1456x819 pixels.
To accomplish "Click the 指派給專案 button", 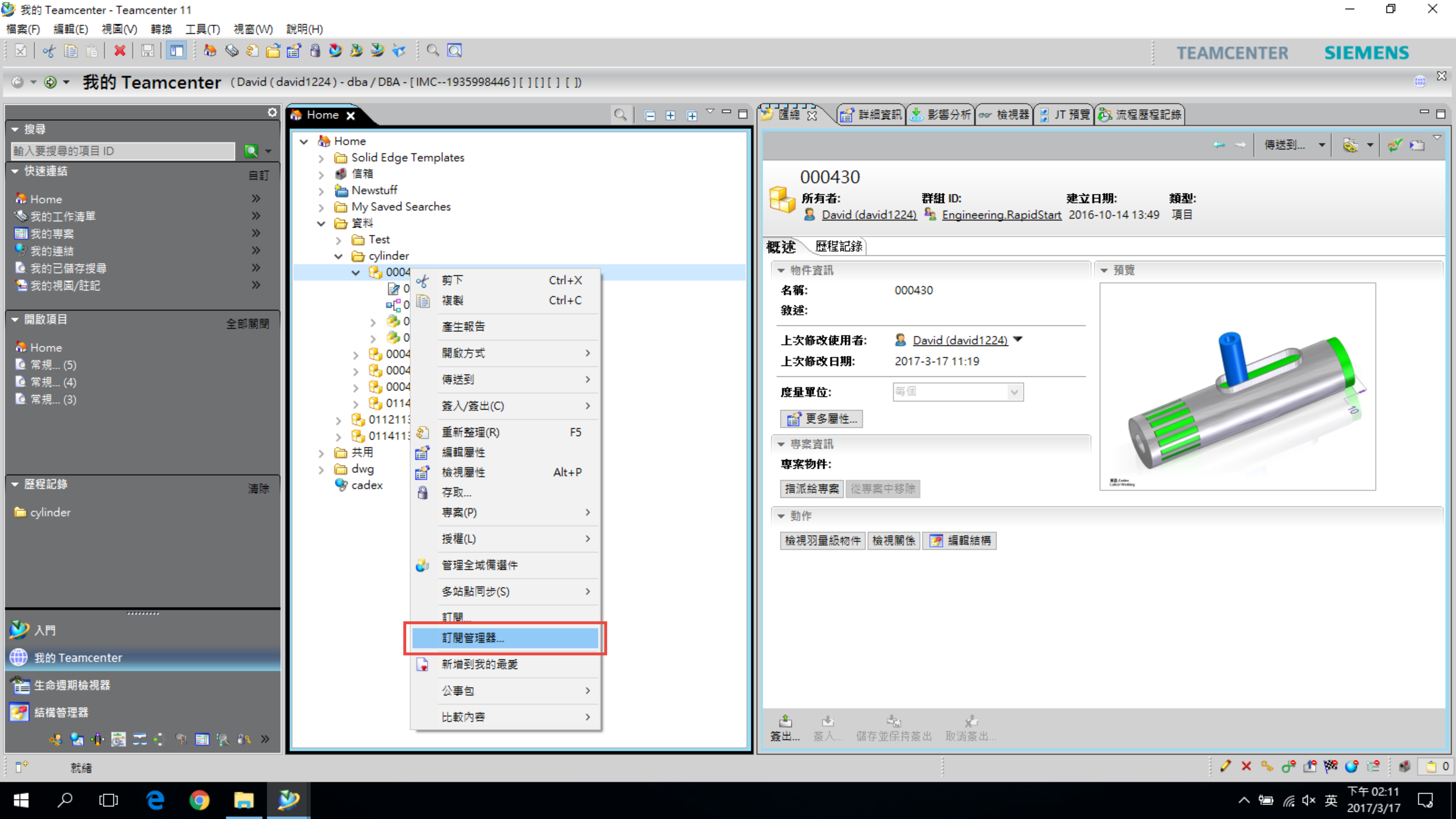I will click(x=812, y=489).
